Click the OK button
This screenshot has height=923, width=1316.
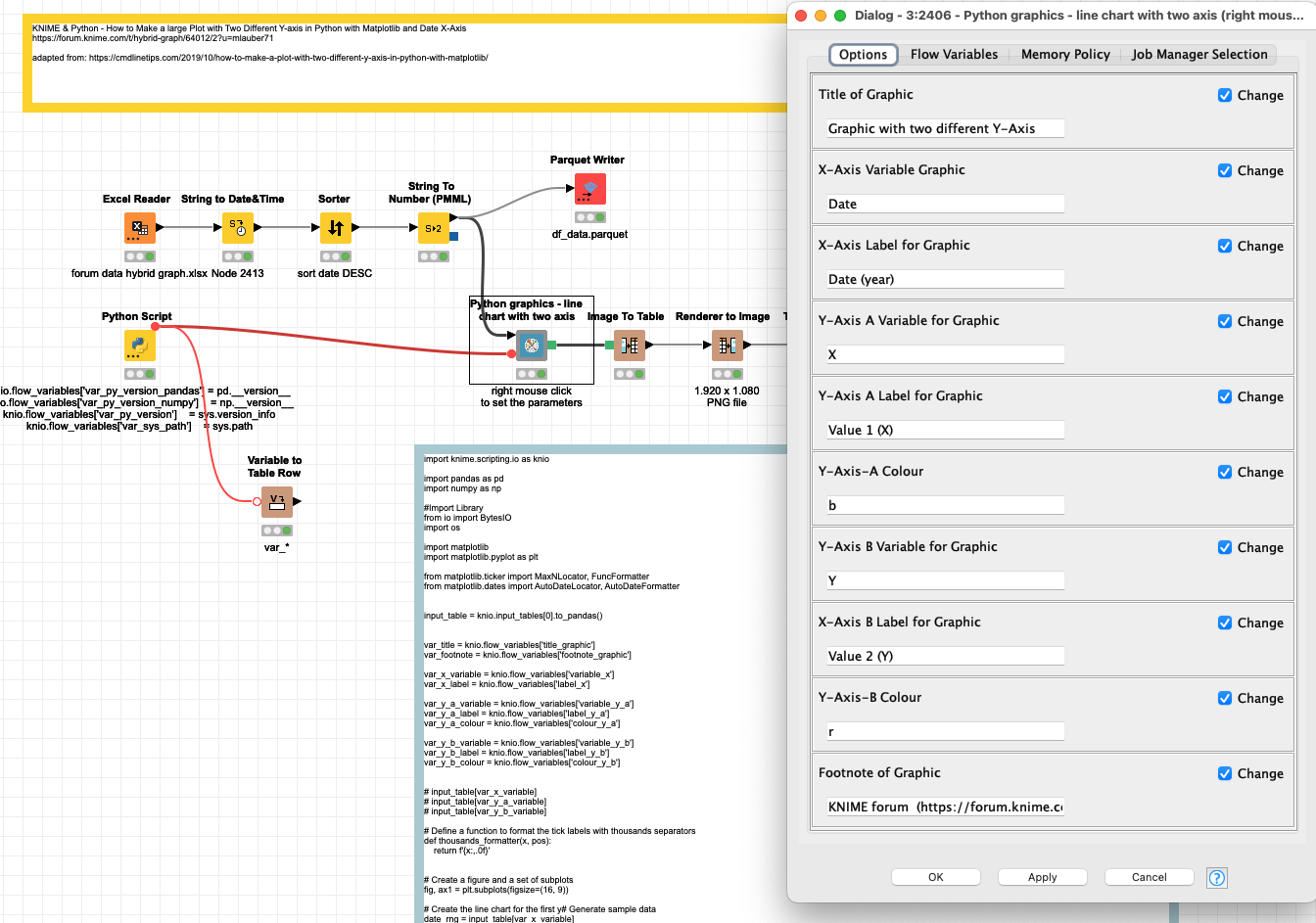pyautogui.click(x=936, y=877)
